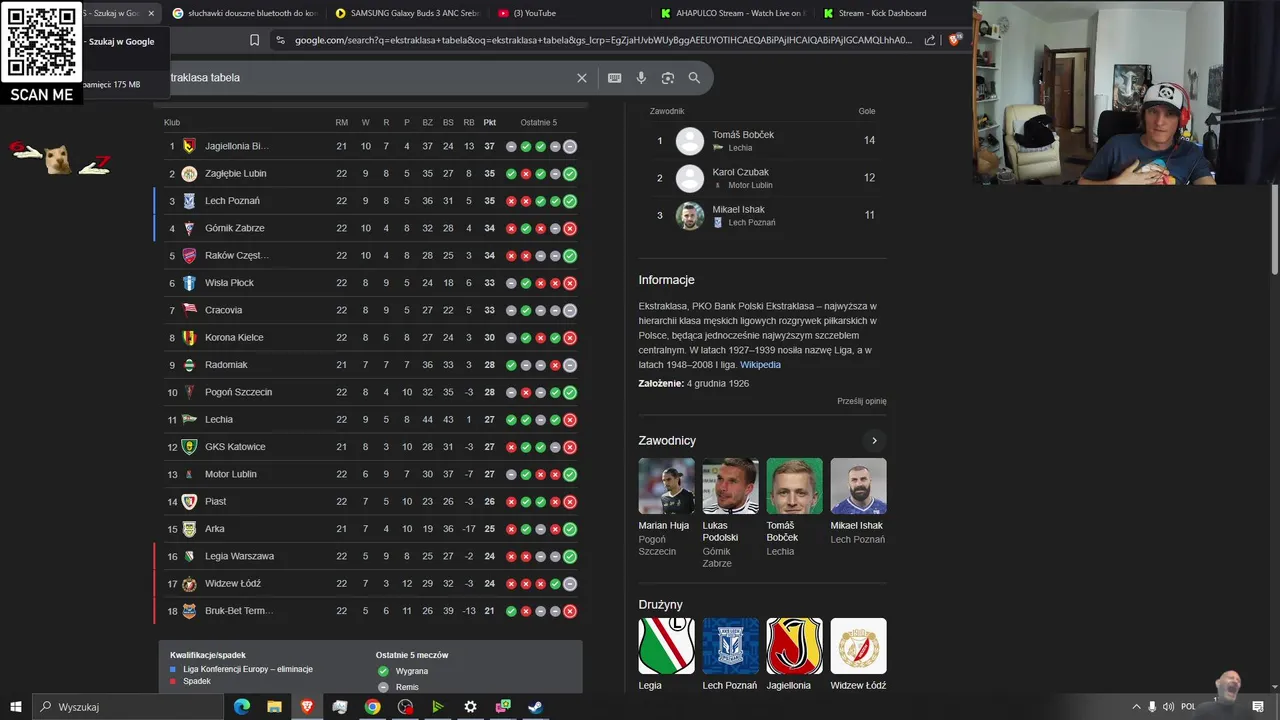This screenshot has width=1280, height=720.
Task: Open the Windows Start menu
Action: pos(15,707)
